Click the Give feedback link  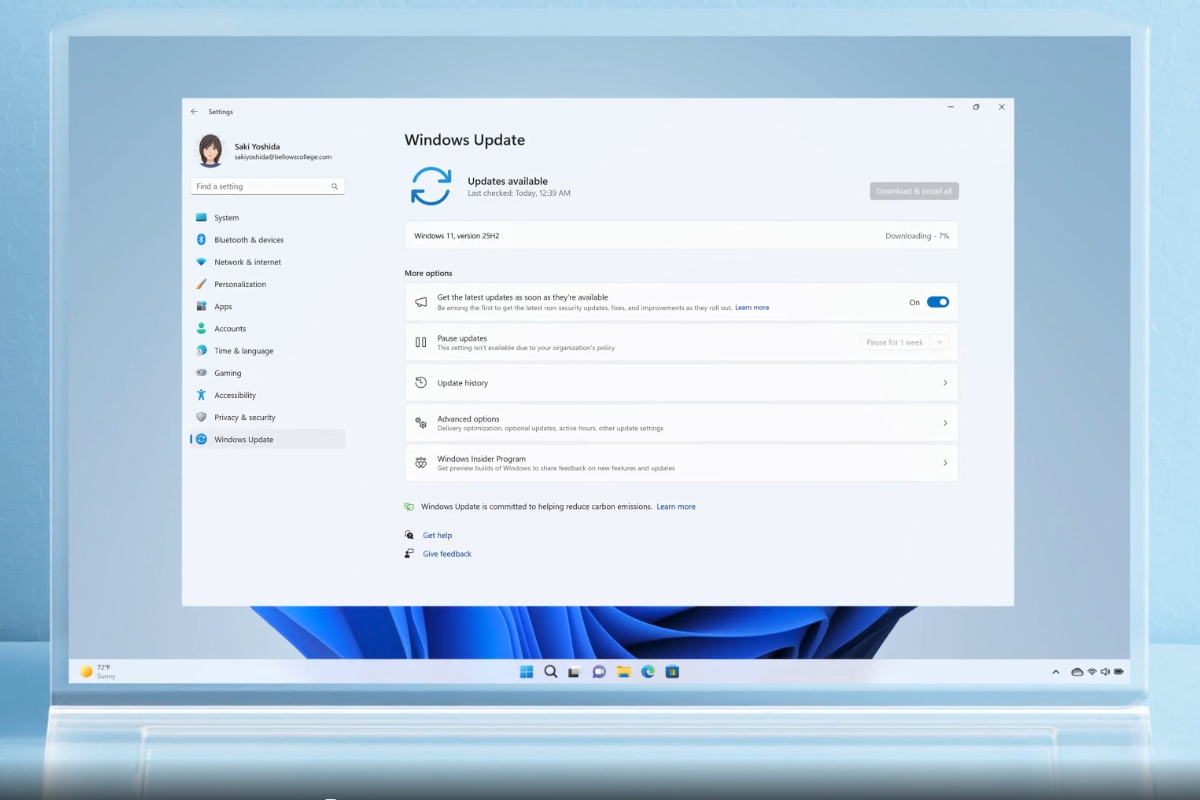(447, 553)
